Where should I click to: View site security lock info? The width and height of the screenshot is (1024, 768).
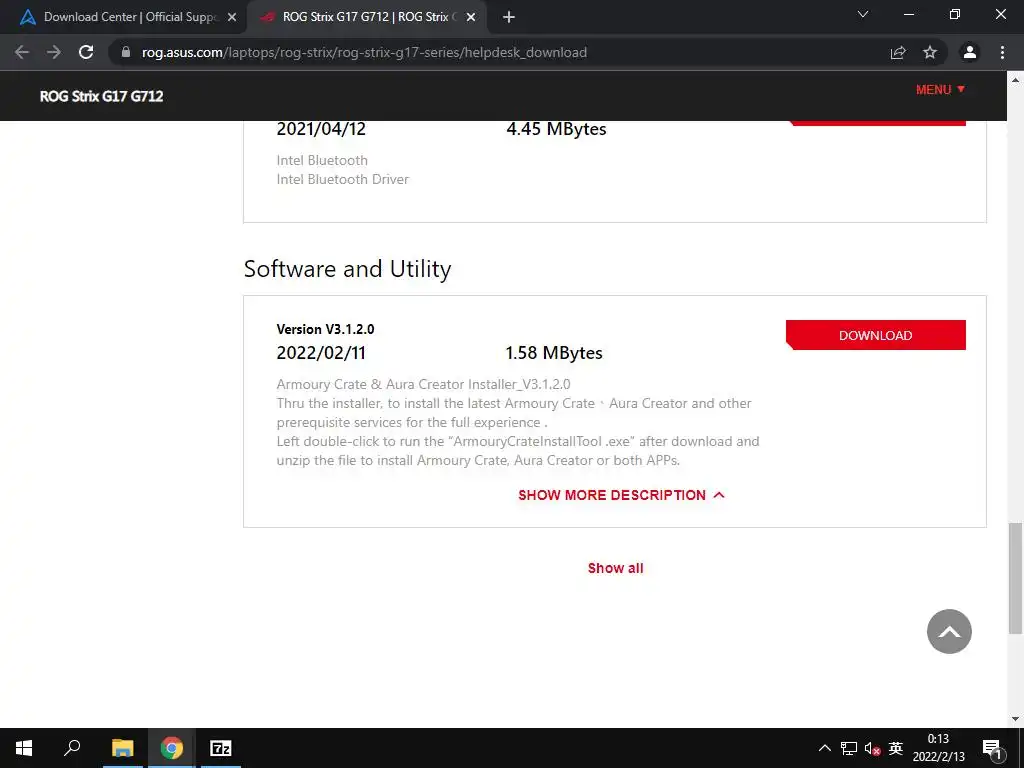[x=126, y=52]
